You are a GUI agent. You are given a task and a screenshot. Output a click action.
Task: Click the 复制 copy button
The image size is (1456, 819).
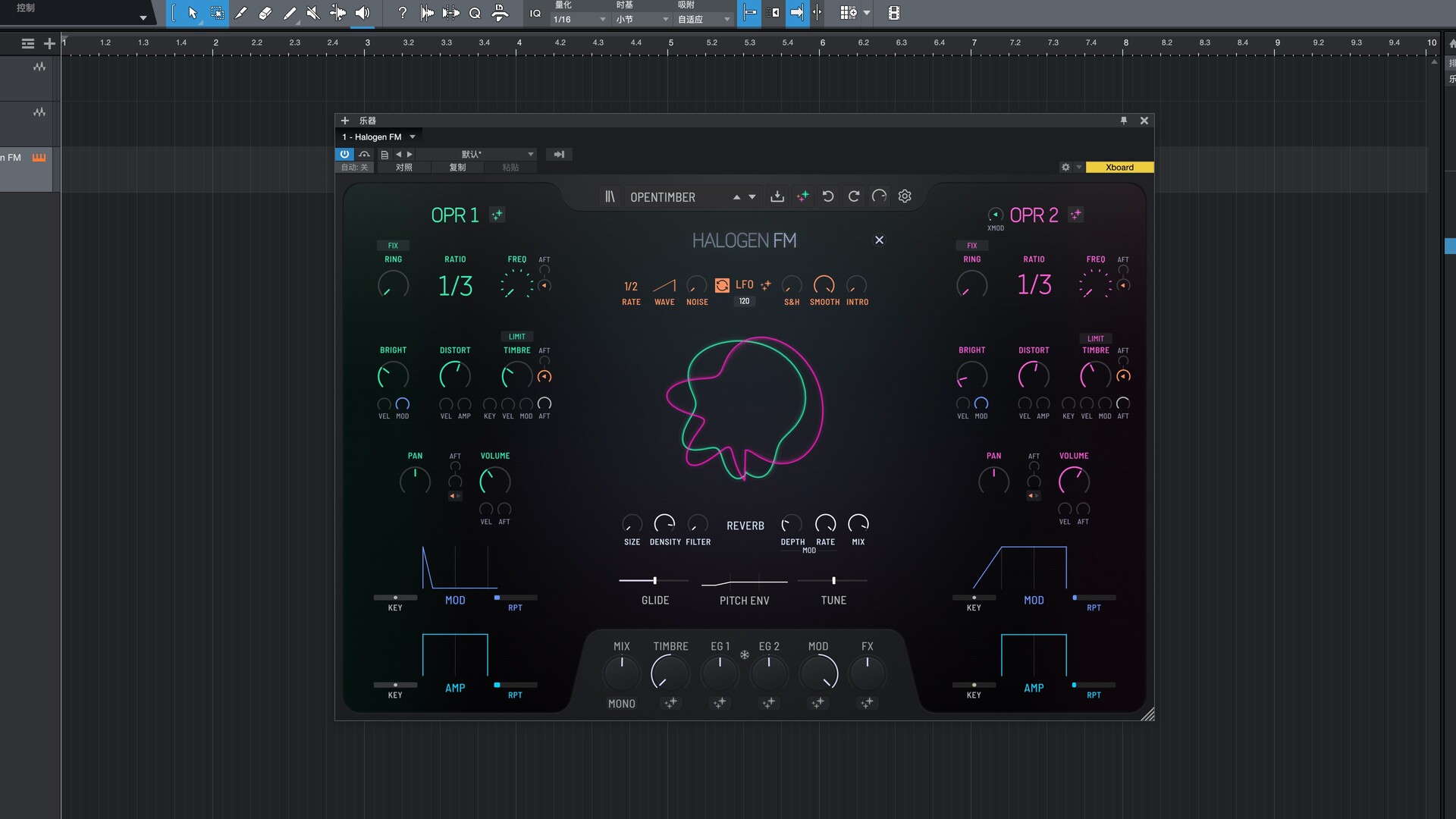pyautogui.click(x=457, y=168)
